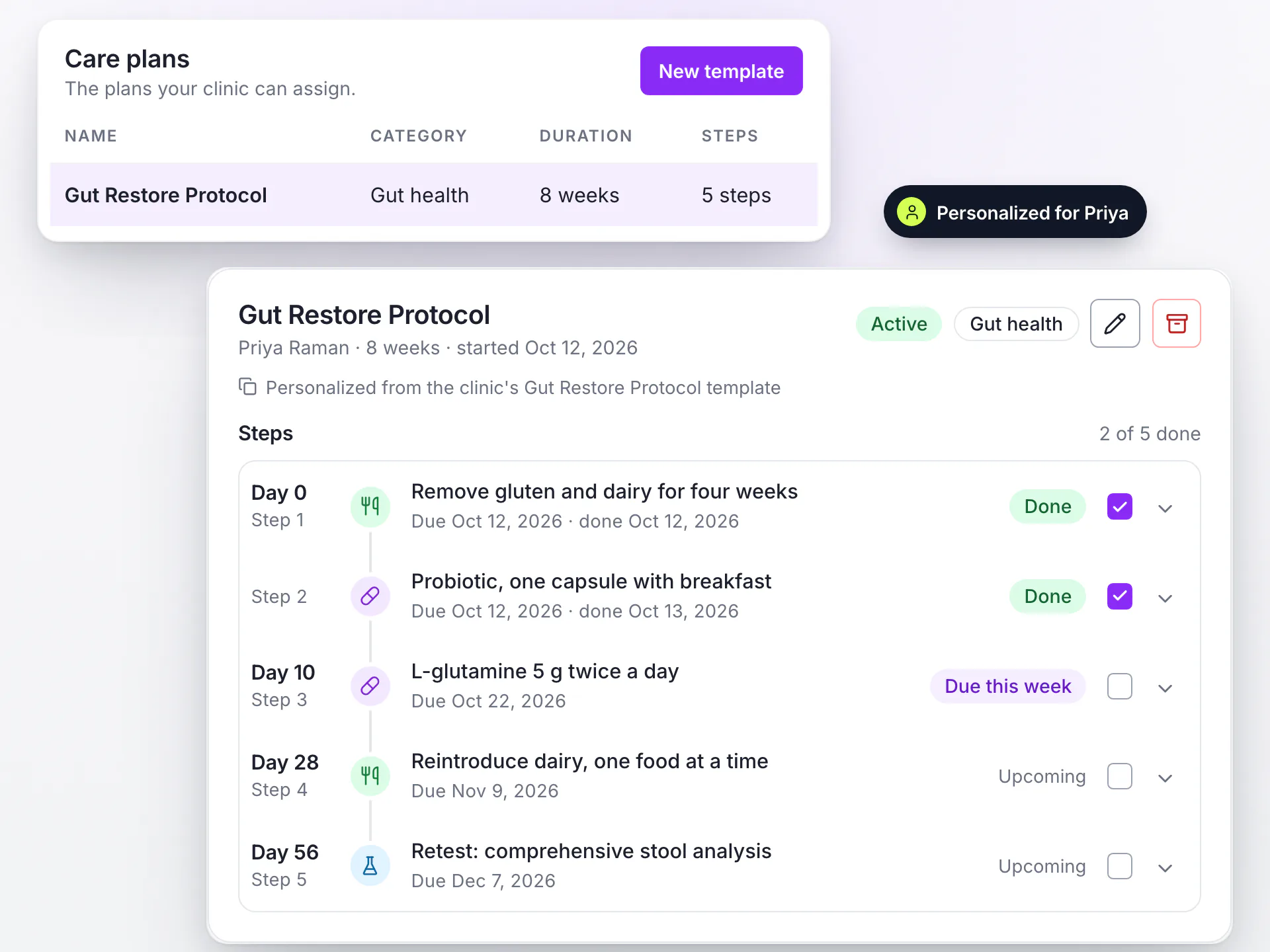Click the pill icon on Step 2
The height and width of the screenshot is (952, 1270).
pyautogui.click(x=370, y=596)
